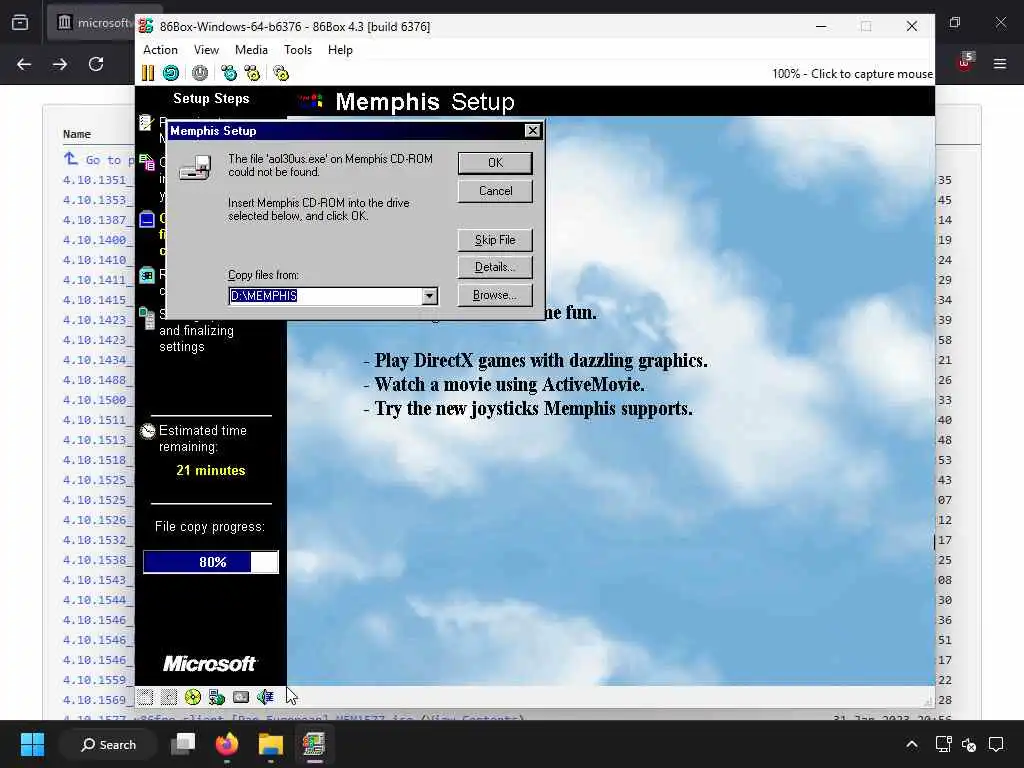Click the red extension icon with badge 5
This screenshot has width=1024, height=768.
(965, 62)
